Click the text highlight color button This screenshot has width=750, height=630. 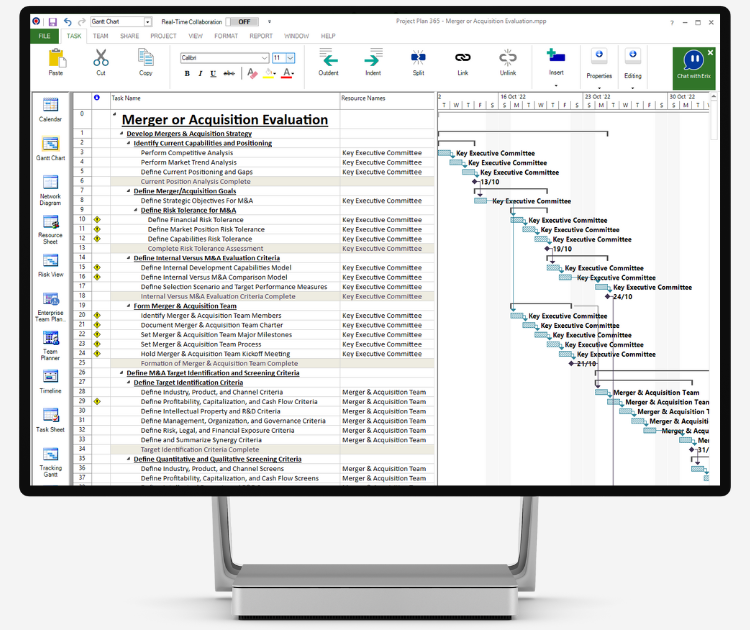click(268, 73)
